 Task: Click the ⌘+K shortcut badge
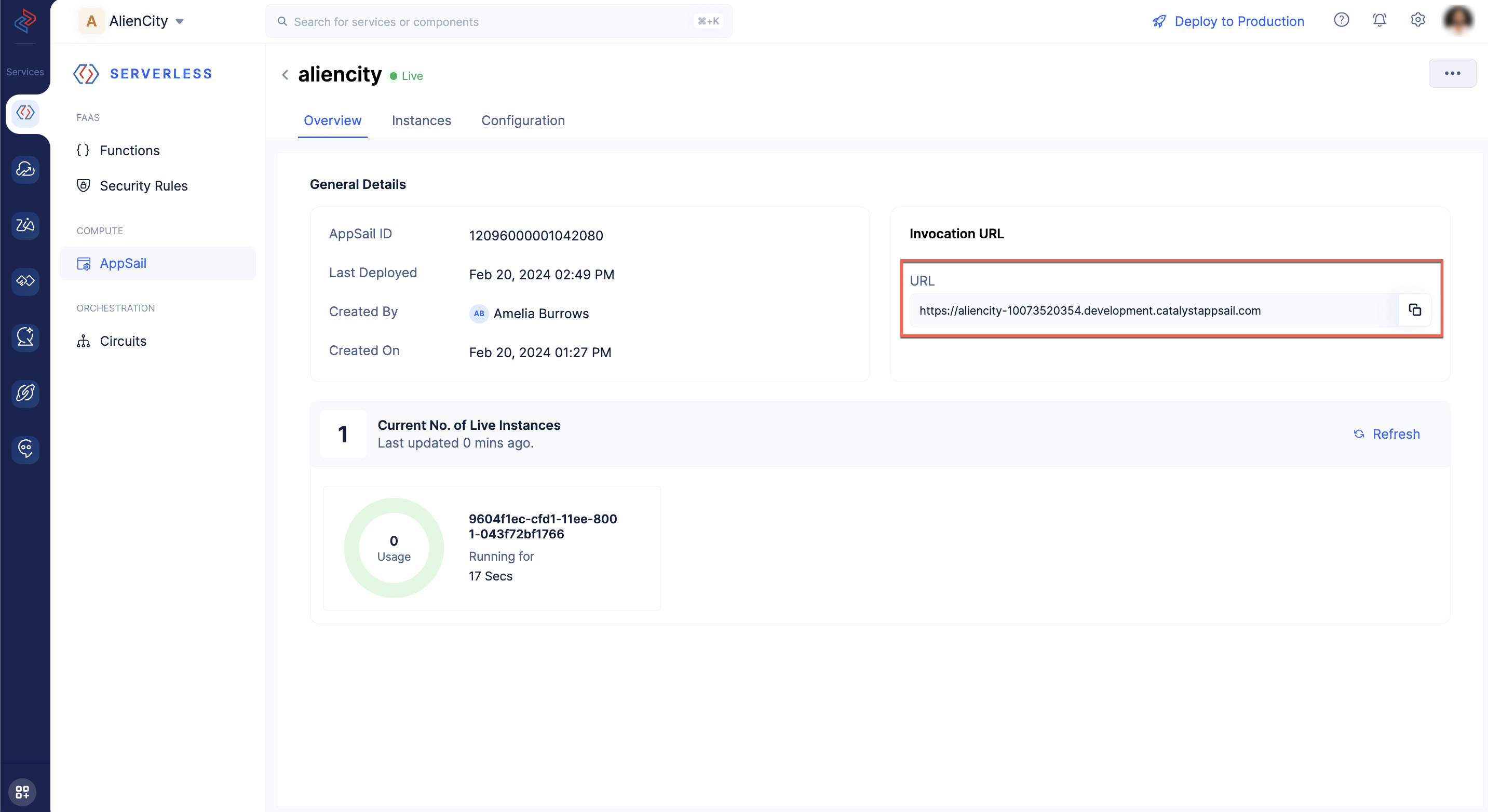click(708, 21)
